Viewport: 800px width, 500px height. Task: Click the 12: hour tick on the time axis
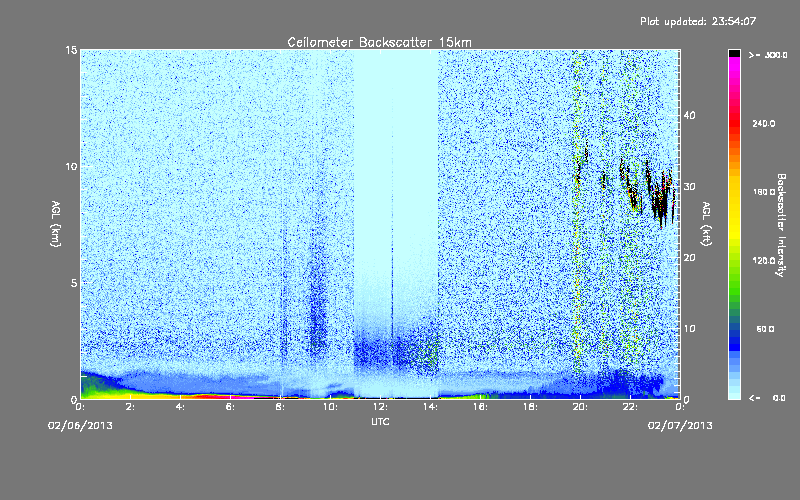(x=380, y=407)
